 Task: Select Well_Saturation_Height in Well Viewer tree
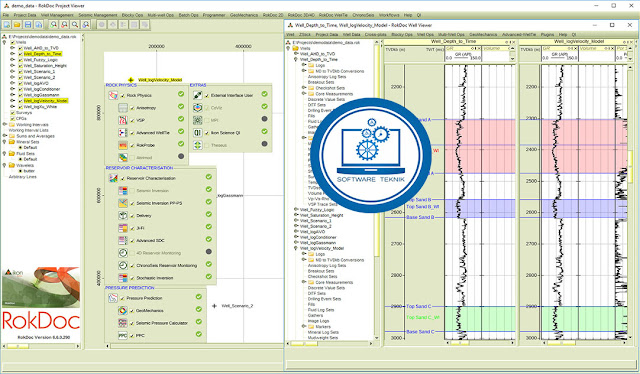coord(322,215)
